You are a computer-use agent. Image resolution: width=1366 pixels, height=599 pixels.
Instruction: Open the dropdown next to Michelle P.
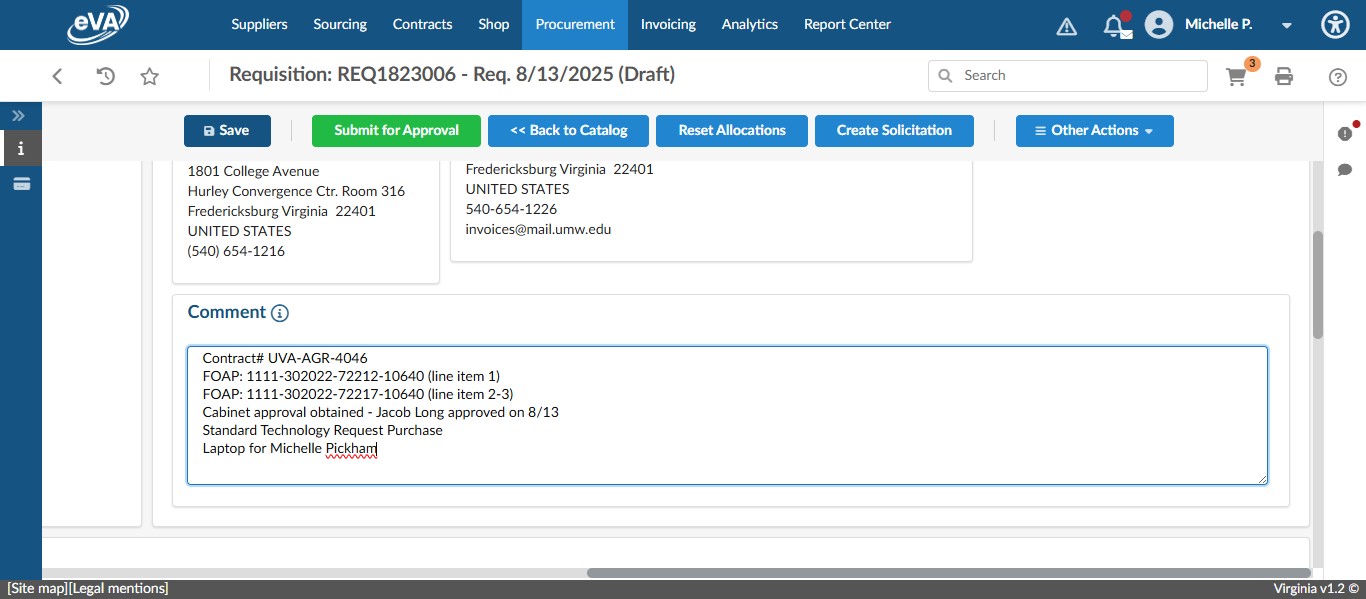(x=1286, y=25)
